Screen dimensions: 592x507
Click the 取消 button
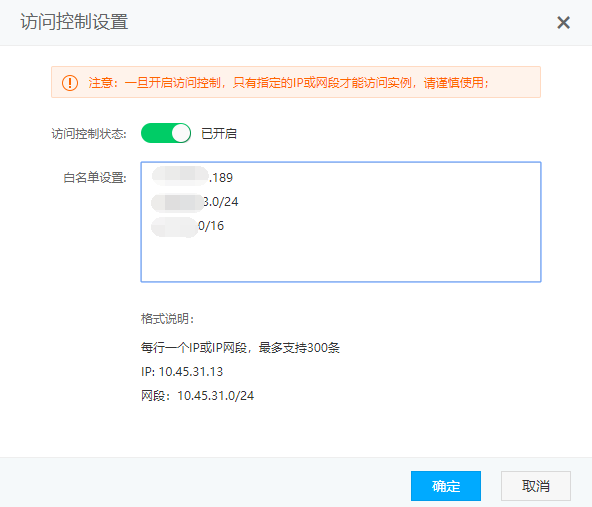point(536,486)
